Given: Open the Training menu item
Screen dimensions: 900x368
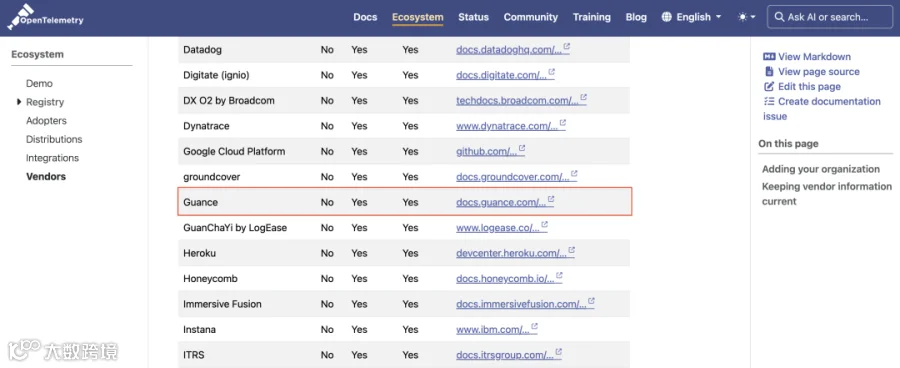Looking at the screenshot, I should (592, 17).
